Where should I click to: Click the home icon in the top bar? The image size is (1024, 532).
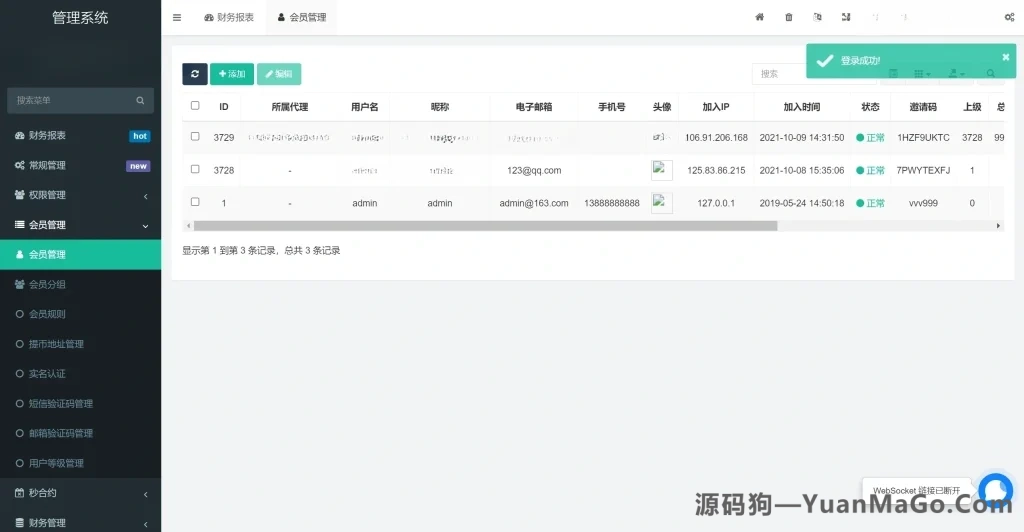[760, 17]
